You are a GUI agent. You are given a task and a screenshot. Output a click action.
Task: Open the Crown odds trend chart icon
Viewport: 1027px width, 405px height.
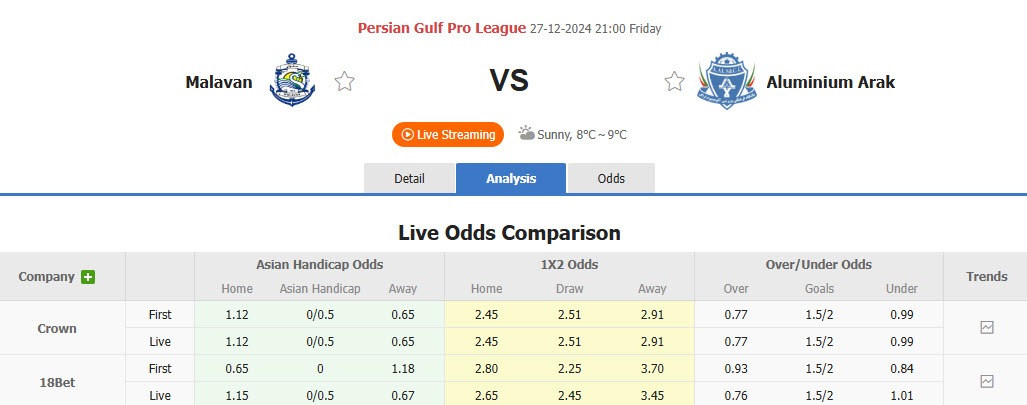tap(987, 328)
